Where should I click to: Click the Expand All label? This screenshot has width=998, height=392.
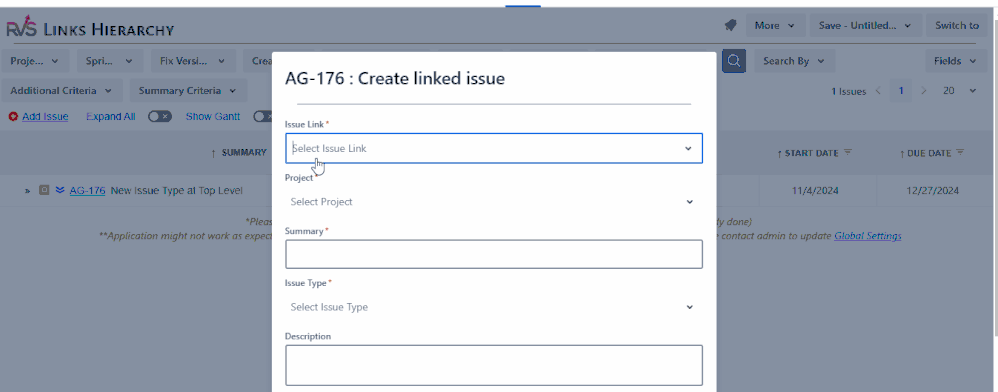[x=111, y=116]
